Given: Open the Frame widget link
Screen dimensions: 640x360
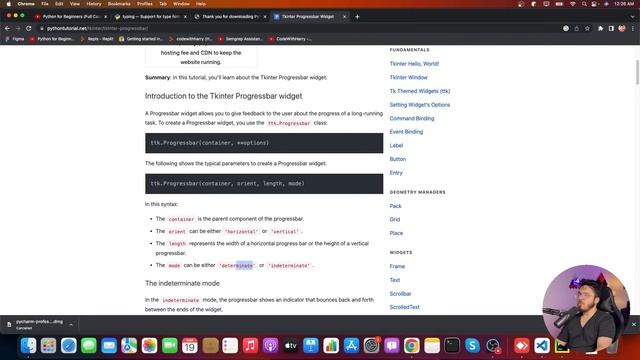Looking at the screenshot, I should coord(397,267).
